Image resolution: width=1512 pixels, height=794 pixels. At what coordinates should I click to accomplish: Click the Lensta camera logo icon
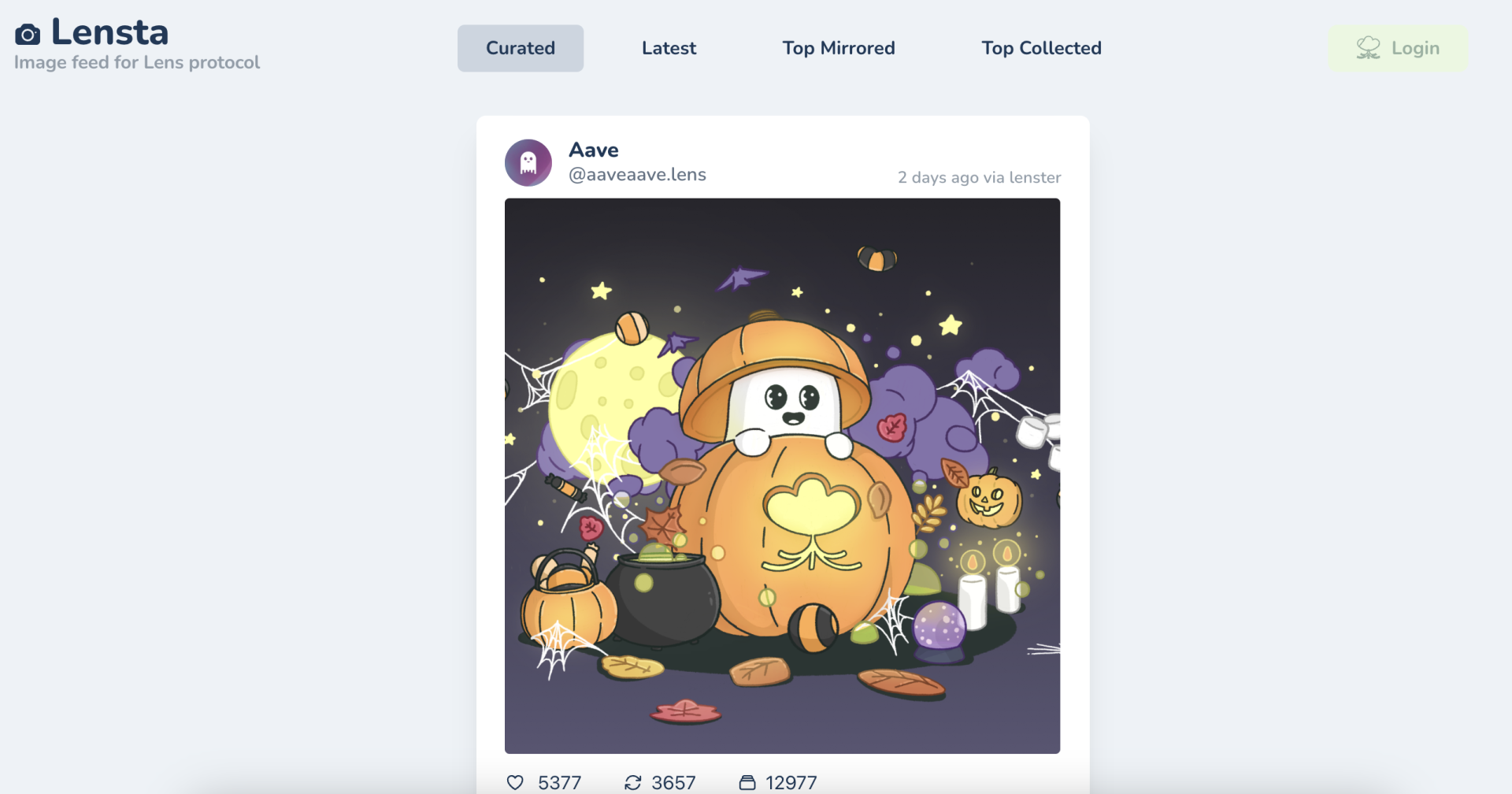pos(28,34)
